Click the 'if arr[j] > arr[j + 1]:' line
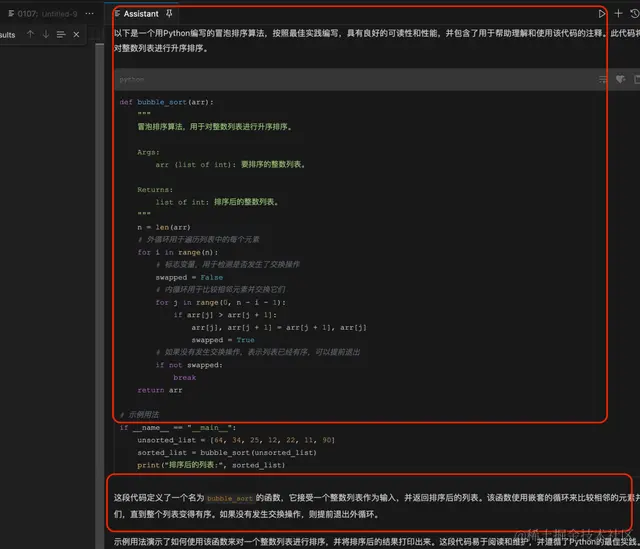640x549 pixels. point(225,315)
